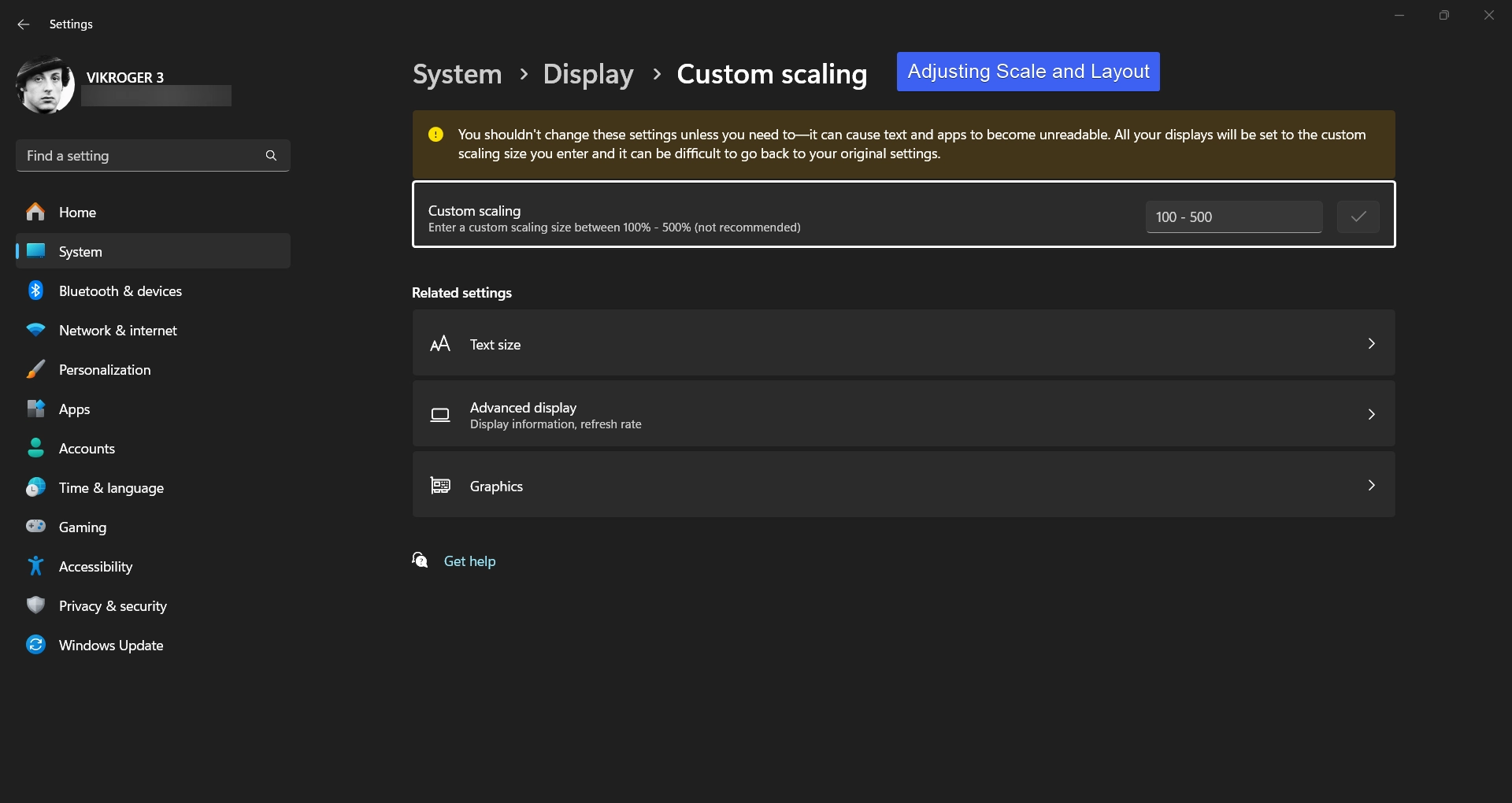Click the Network wifi icon
Viewport: 1512px width, 803px height.
(35, 330)
